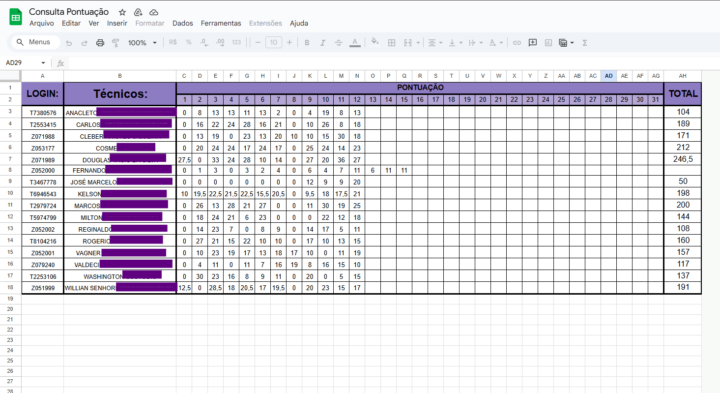
Task: Select the total cell 212
Action: coord(683,147)
